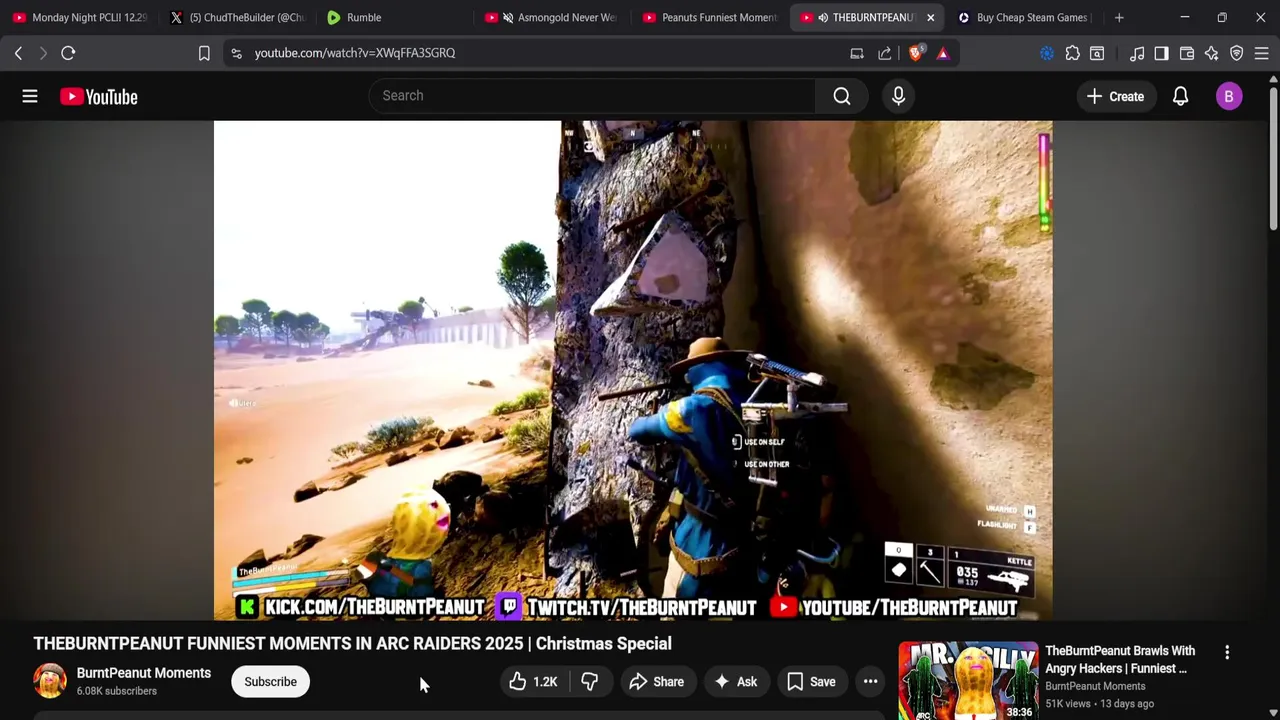Open the YouTube hamburger guide menu
Viewport: 1280px width, 720px height.
click(x=30, y=96)
